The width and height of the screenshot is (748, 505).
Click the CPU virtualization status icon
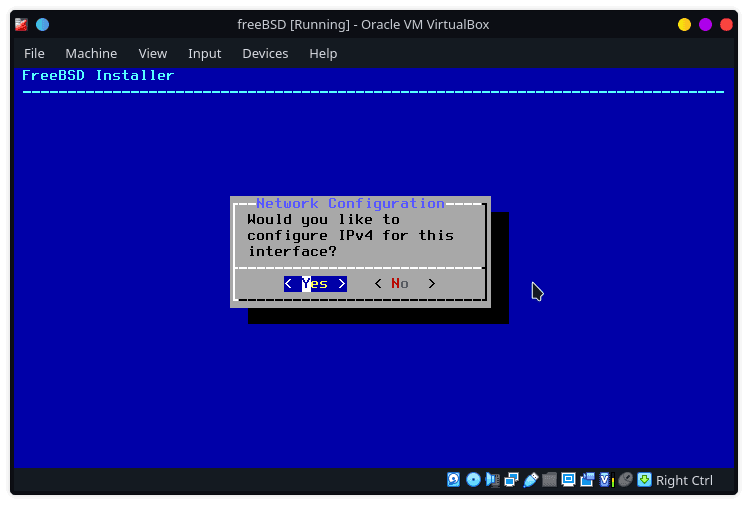point(606,480)
